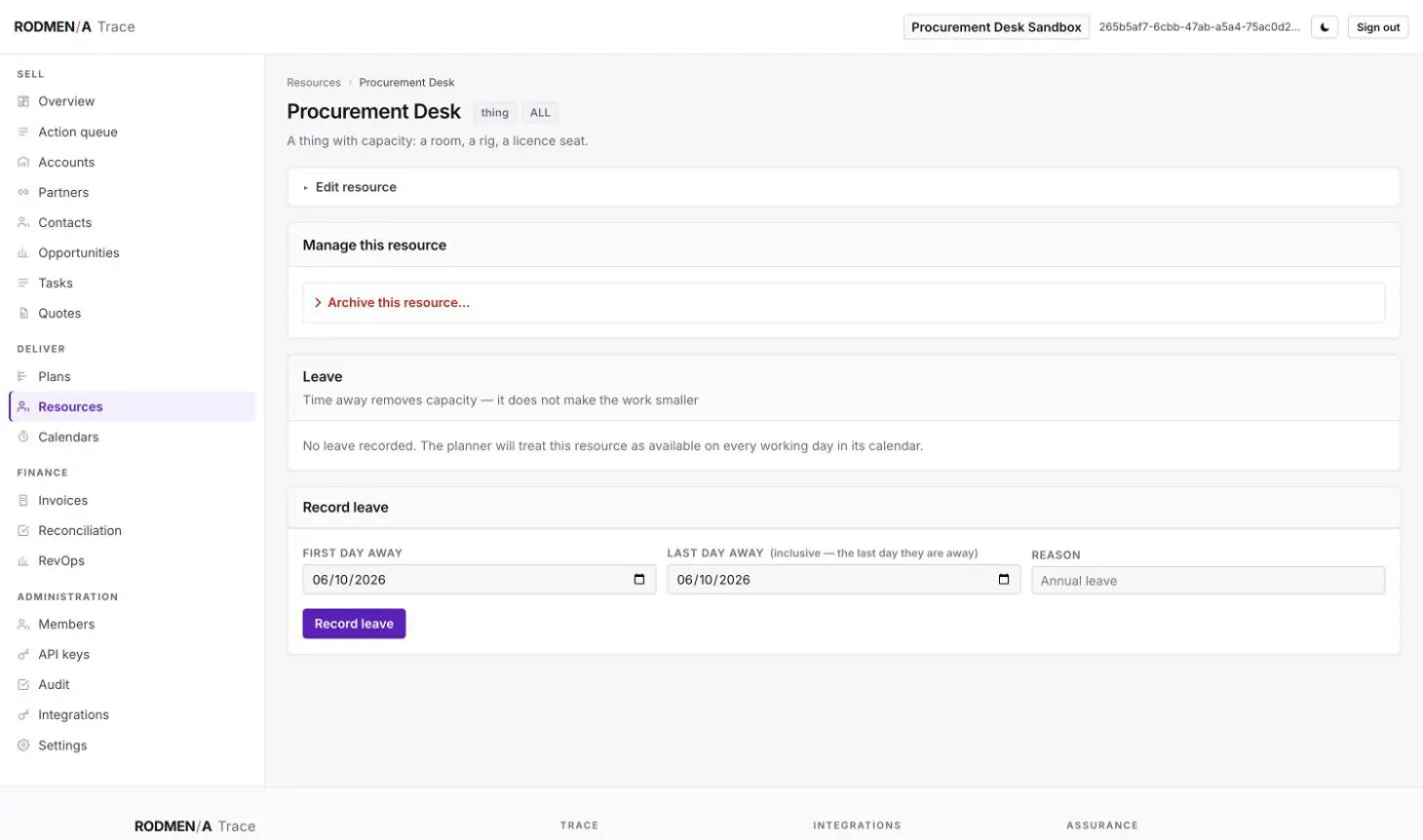Click the Calendars clock icon
Viewport: 1423px width, 840px height.
click(23, 437)
